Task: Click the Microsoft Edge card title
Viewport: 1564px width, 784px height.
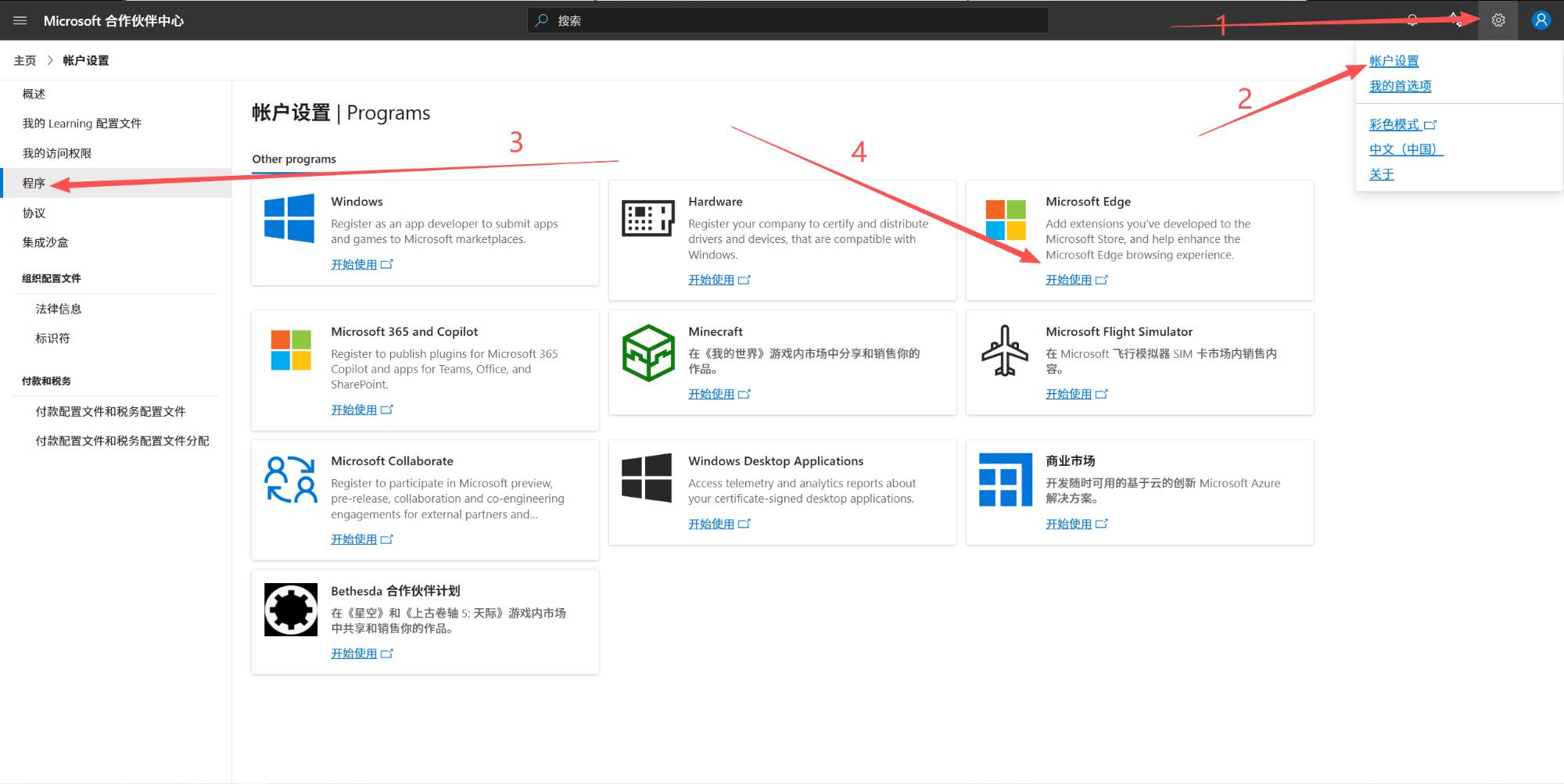Action: click(x=1088, y=202)
